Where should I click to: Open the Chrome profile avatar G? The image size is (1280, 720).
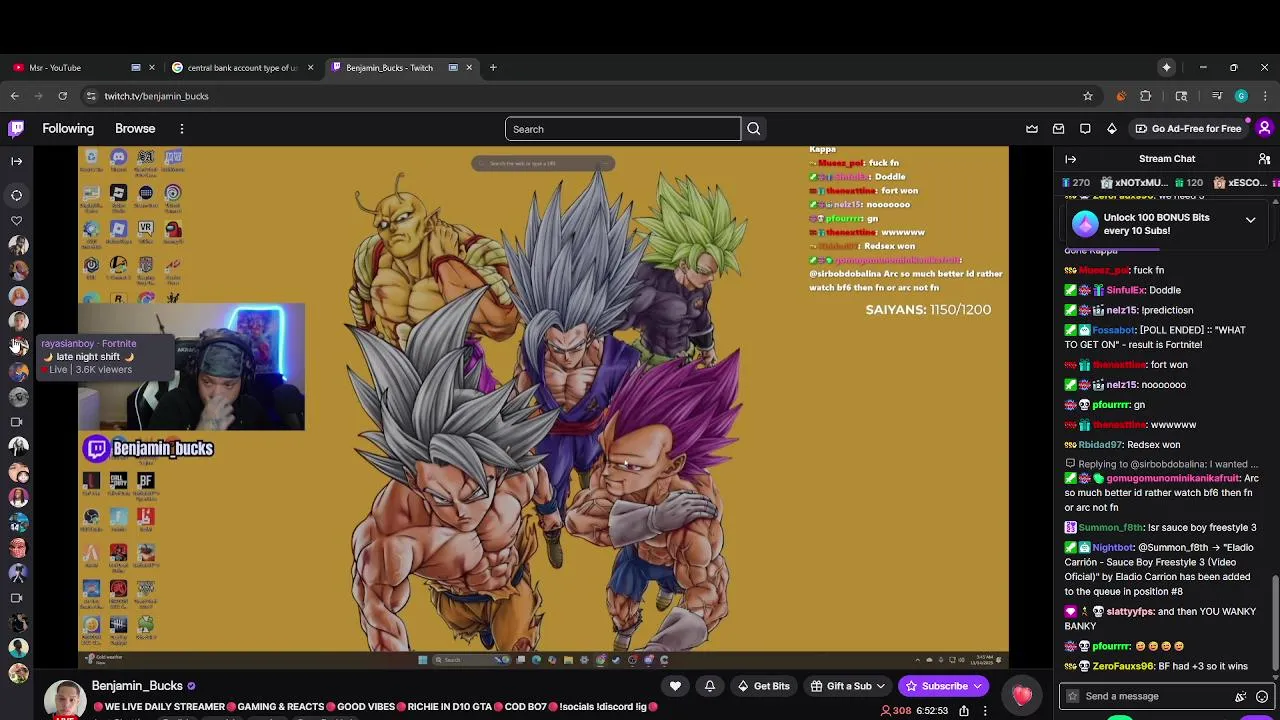click(1241, 96)
